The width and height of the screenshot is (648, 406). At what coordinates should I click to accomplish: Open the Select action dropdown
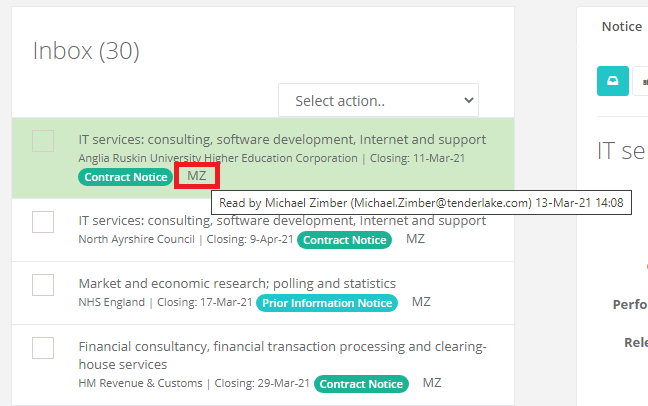(378, 100)
